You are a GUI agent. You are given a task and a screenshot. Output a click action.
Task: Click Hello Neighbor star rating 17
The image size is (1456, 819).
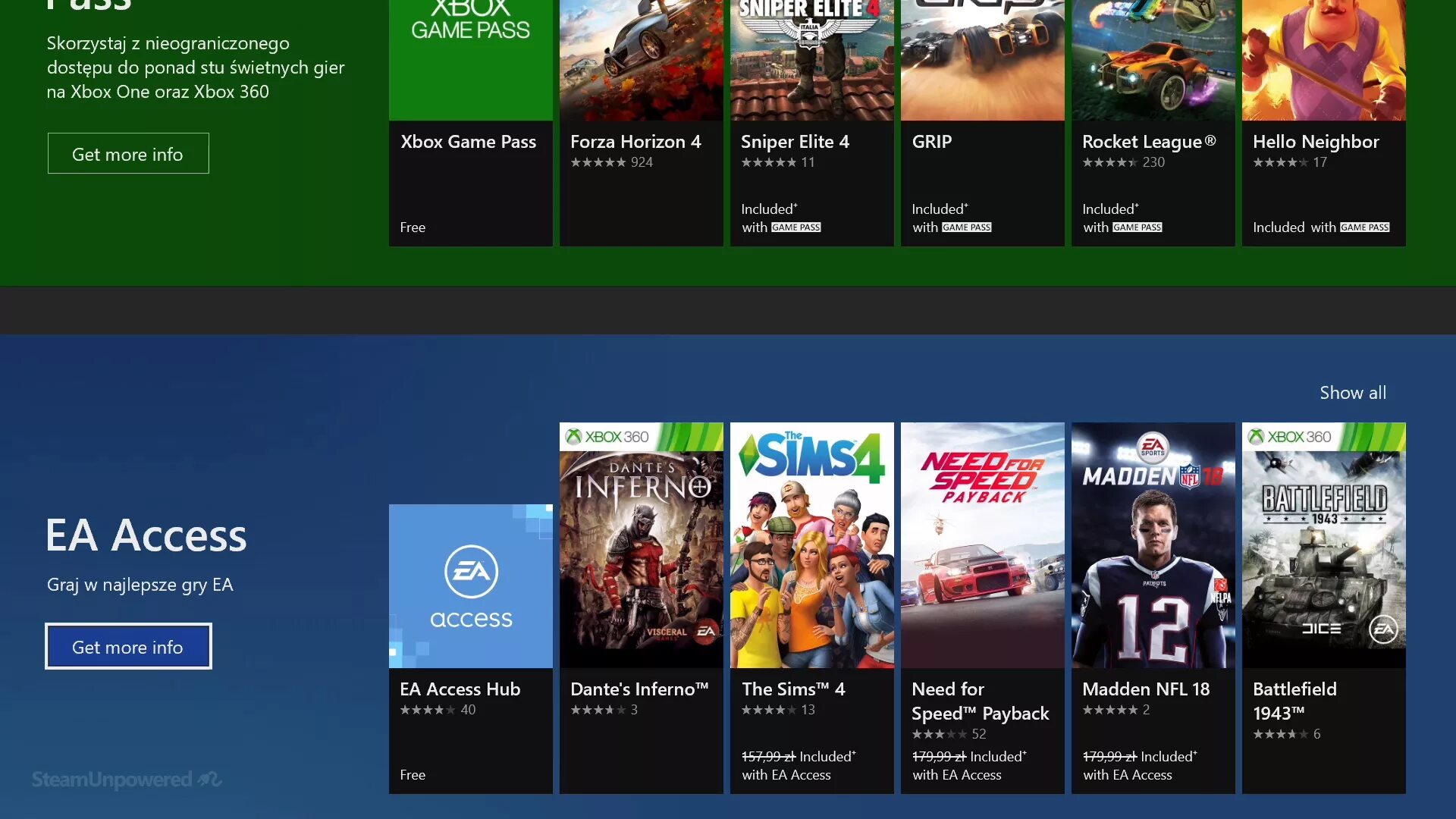[x=1290, y=162]
